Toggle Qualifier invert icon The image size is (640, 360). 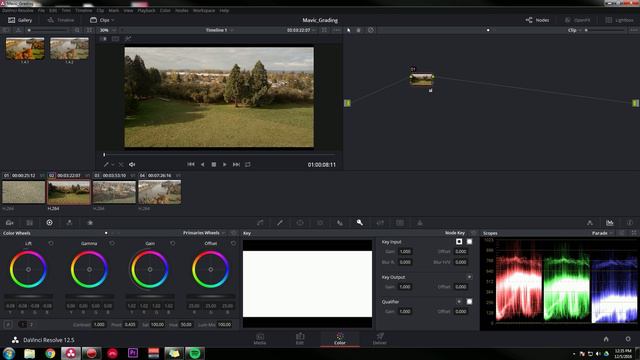[x=459, y=302]
